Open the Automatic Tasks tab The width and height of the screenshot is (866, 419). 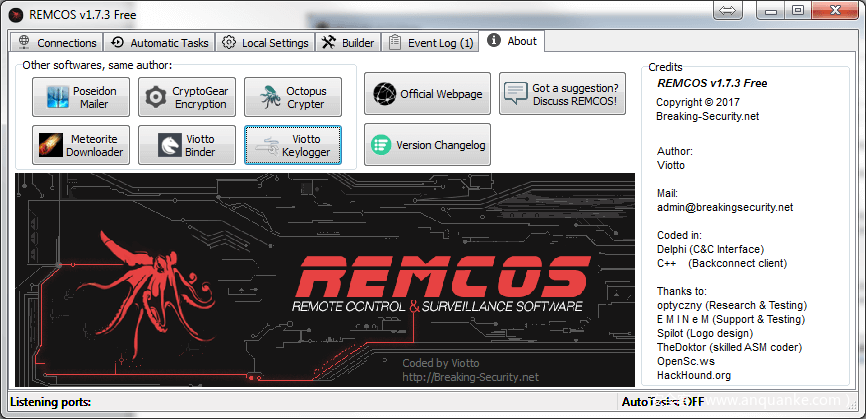160,43
